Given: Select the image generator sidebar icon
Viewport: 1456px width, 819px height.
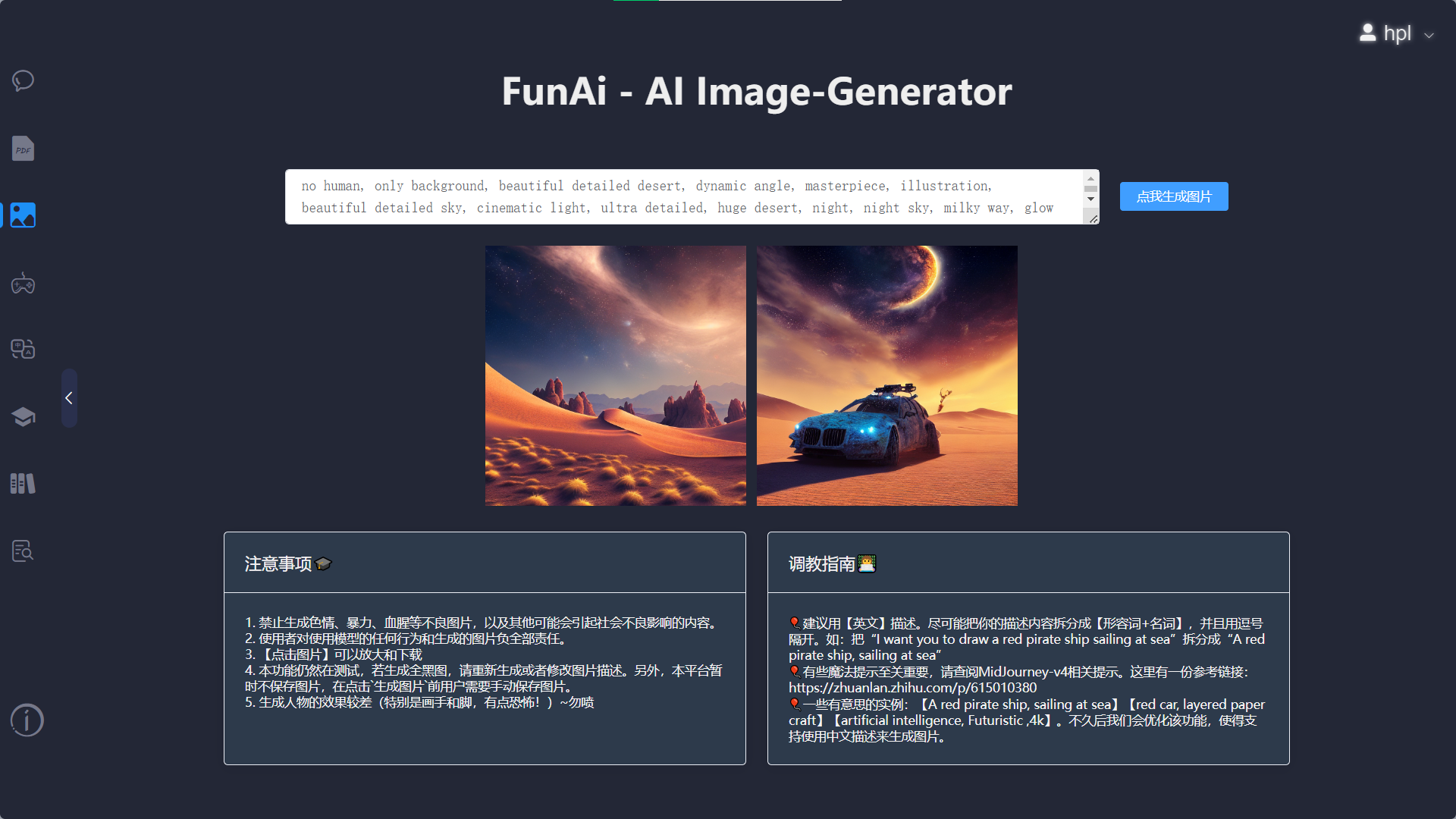Looking at the screenshot, I should pyautogui.click(x=23, y=215).
